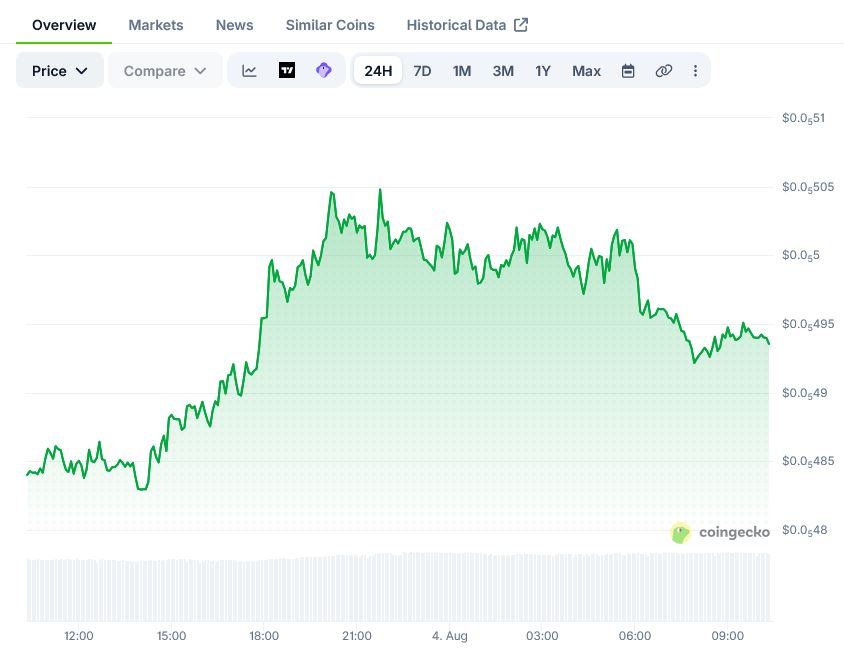Screen dimensions: 844x649
Task: Copy chart link via chain icon
Action: pyautogui.click(x=664, y=70)
